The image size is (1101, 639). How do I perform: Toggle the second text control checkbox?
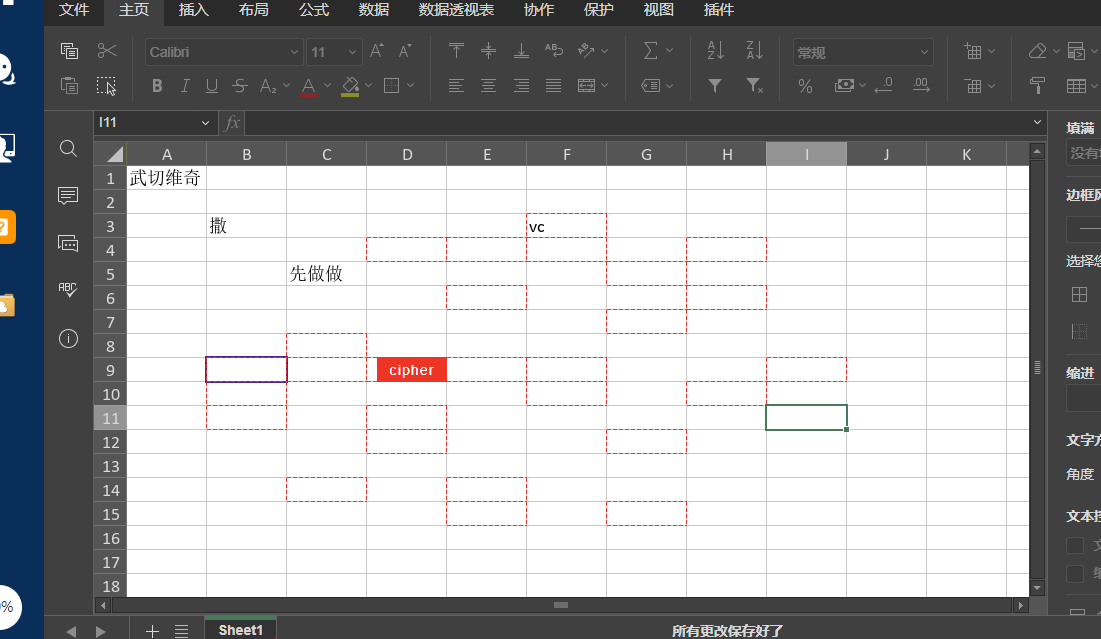coord(1074,574)
